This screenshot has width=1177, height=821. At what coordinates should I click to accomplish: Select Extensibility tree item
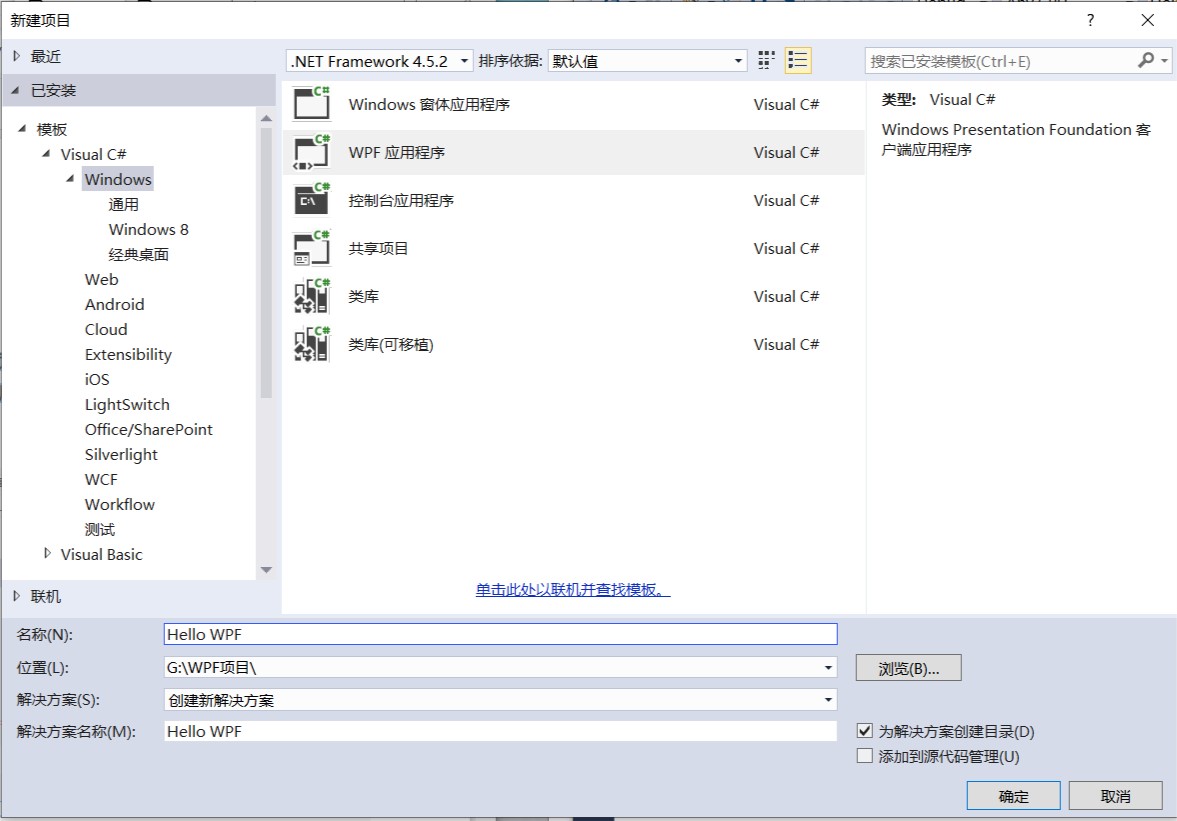click(128, 354)
